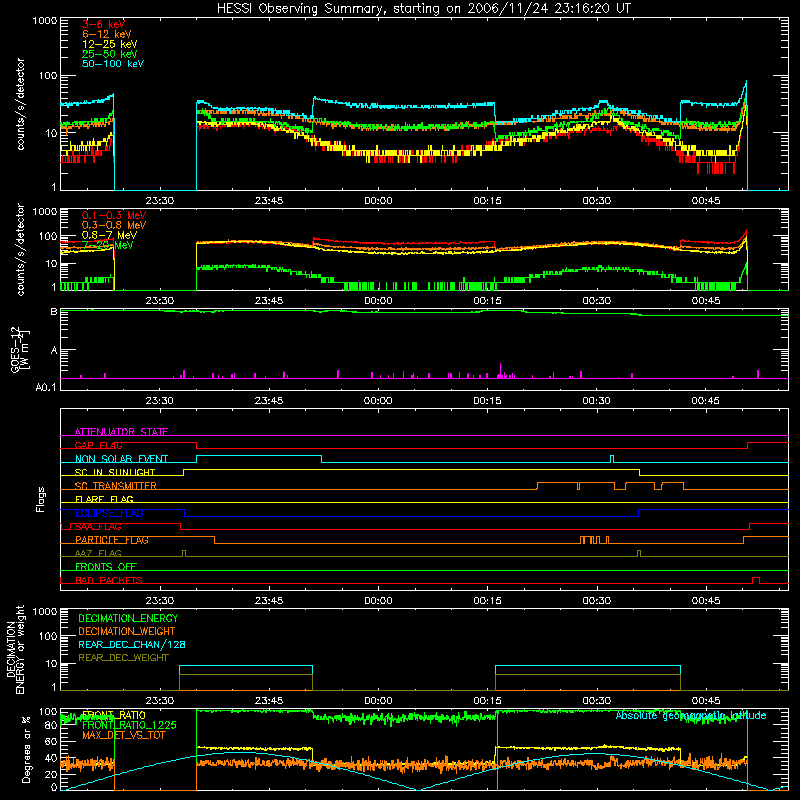This screenshot has height=800, width=800.
Task: Click the BAD_PACKETS flag label
Action: coord(109,580)
